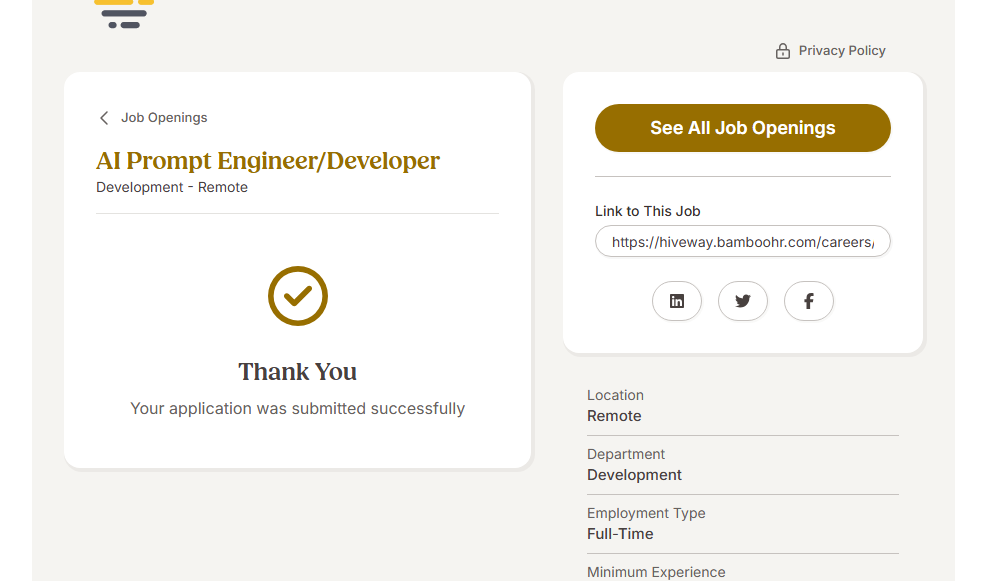The height and width of the screenshot is (581, 987).
Task: Share the job on Facebook
Action: (809, 301)
